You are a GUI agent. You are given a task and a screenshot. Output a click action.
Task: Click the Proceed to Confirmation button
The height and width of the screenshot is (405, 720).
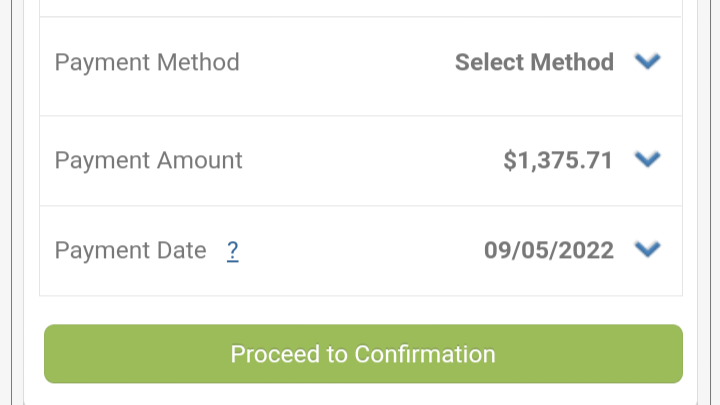click(363, 354)
